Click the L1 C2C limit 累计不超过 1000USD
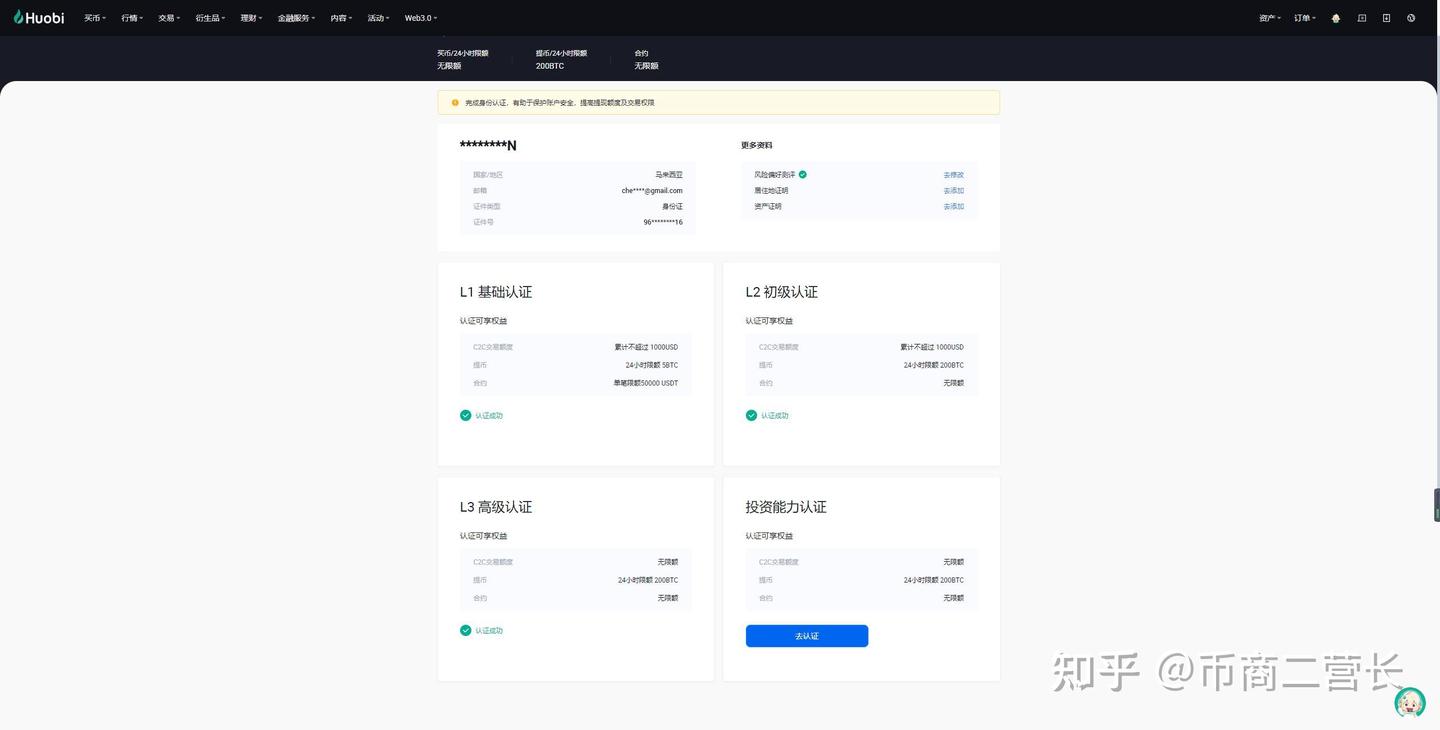The image size is (1440, 730). [646, 347]
